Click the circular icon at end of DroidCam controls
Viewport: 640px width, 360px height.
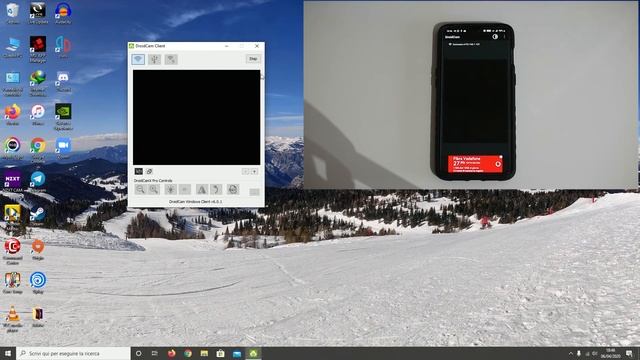tap(233, 189)
